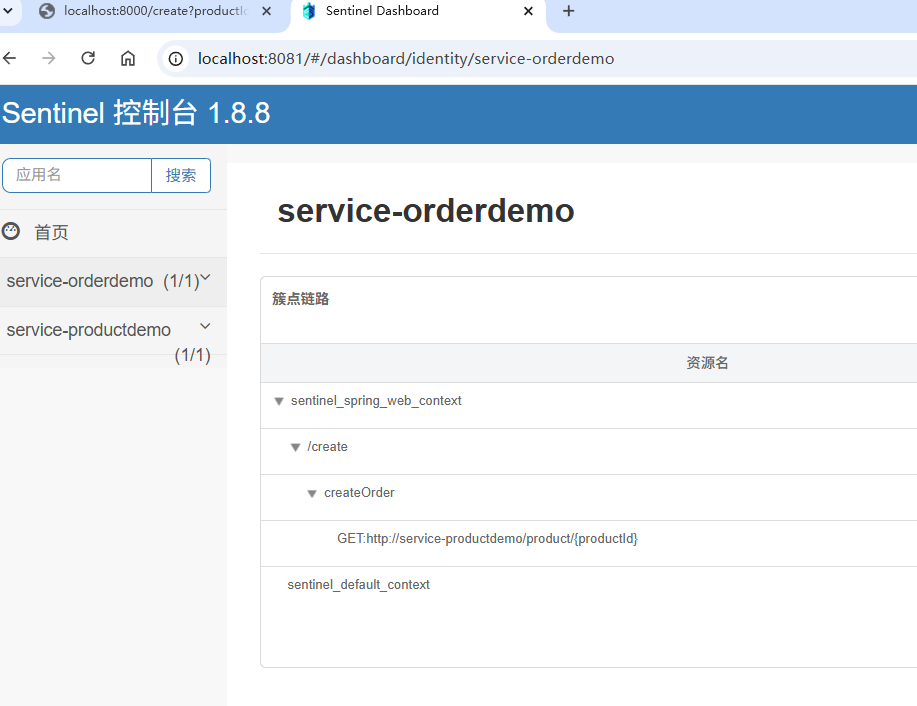
Task: Focus the 应用名 search field
Action: coord(77,175)
